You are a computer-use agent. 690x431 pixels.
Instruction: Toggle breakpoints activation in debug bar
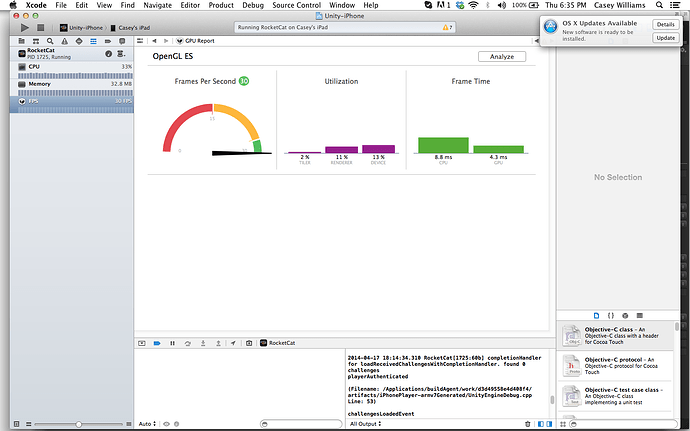click(x=157, y=343)
